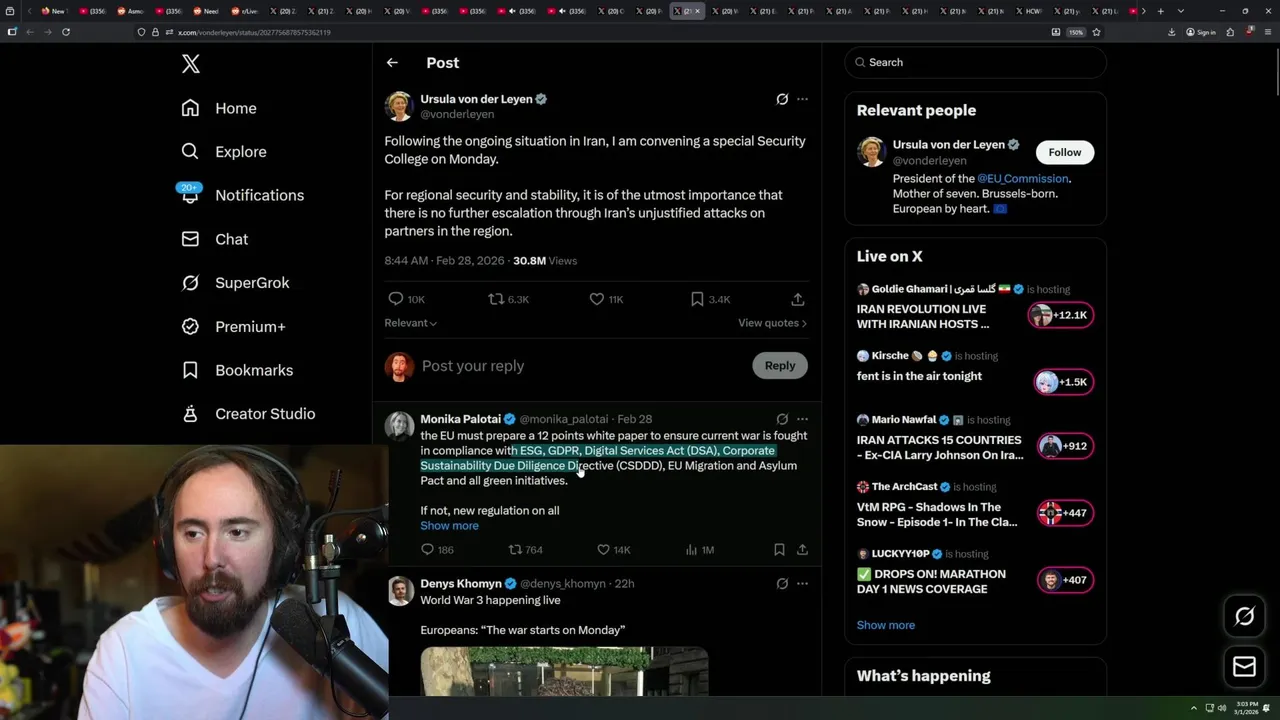The height and width of the screenshot is (720, 1280).
Task: Open Grok icon on Monika Palotai's reply
Action: pos(782,419)
